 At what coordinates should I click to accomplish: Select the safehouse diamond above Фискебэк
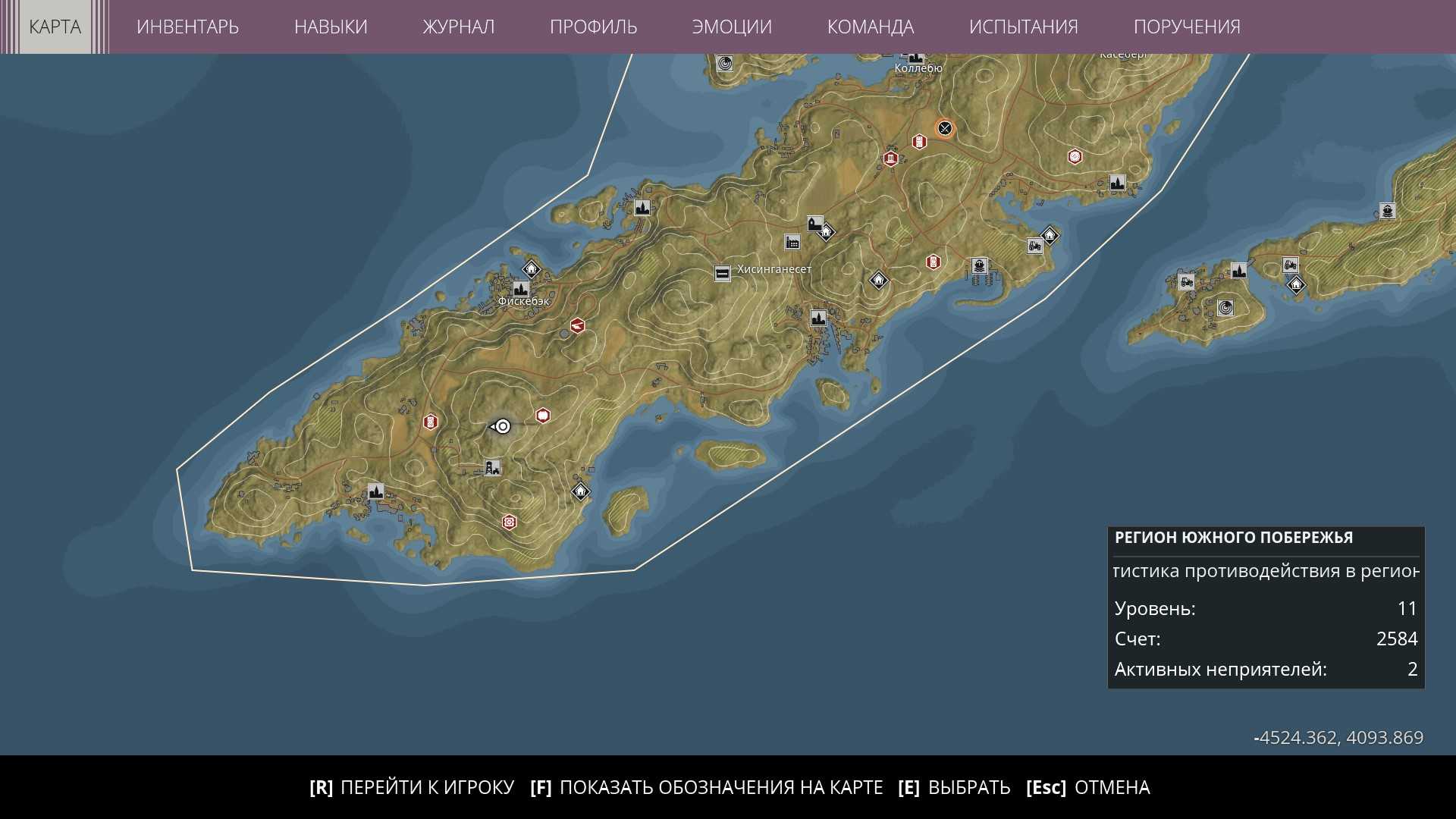pyautogui.click(x=531, y=269)
